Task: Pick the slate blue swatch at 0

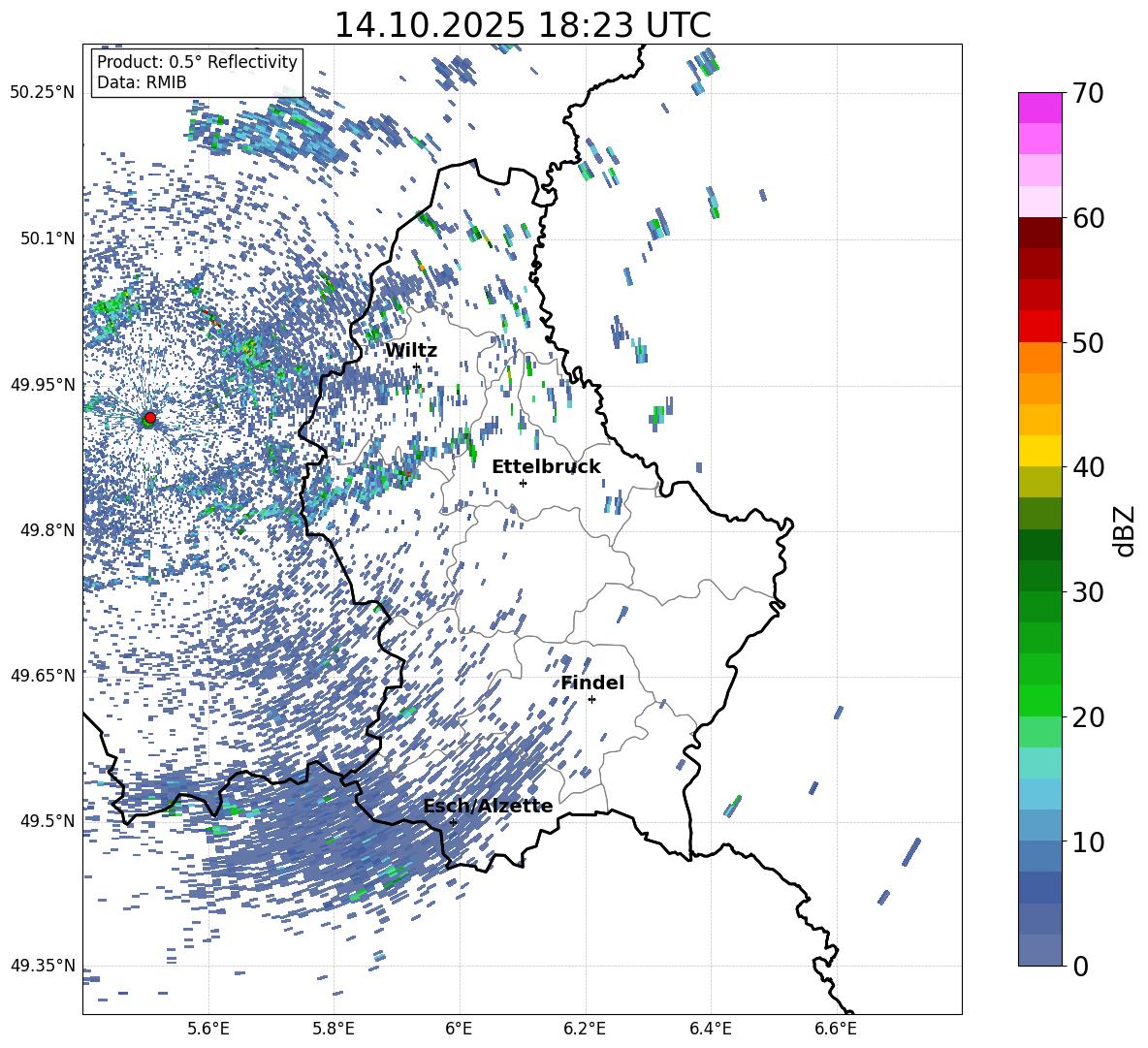Action: point(1040,951)
